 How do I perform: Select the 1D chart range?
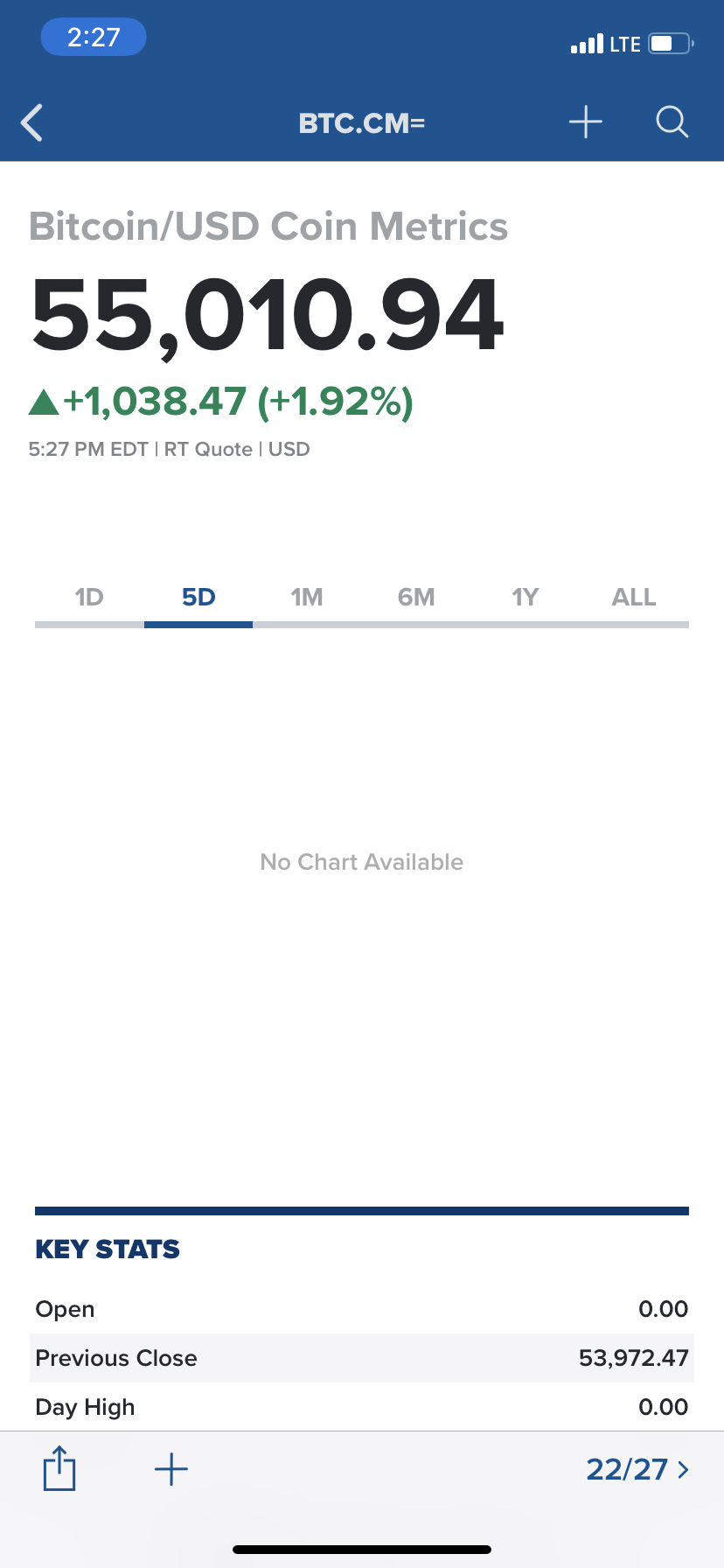point(89,598)
